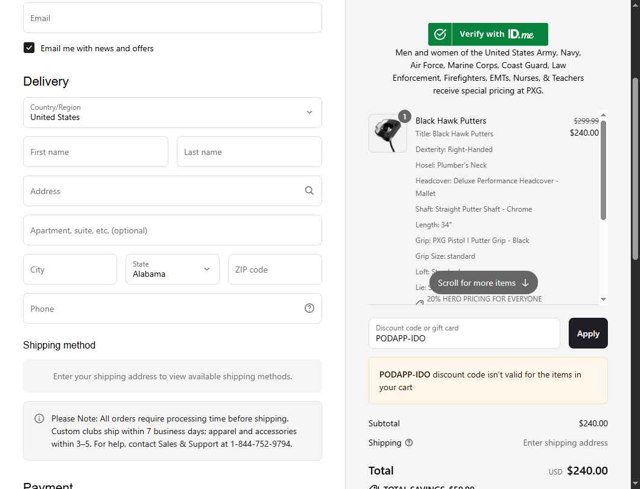Screen dimensions: 640x489
Task: Click the discount code field containing PODAPP-IDO
Action: click(x=463, y=333)
